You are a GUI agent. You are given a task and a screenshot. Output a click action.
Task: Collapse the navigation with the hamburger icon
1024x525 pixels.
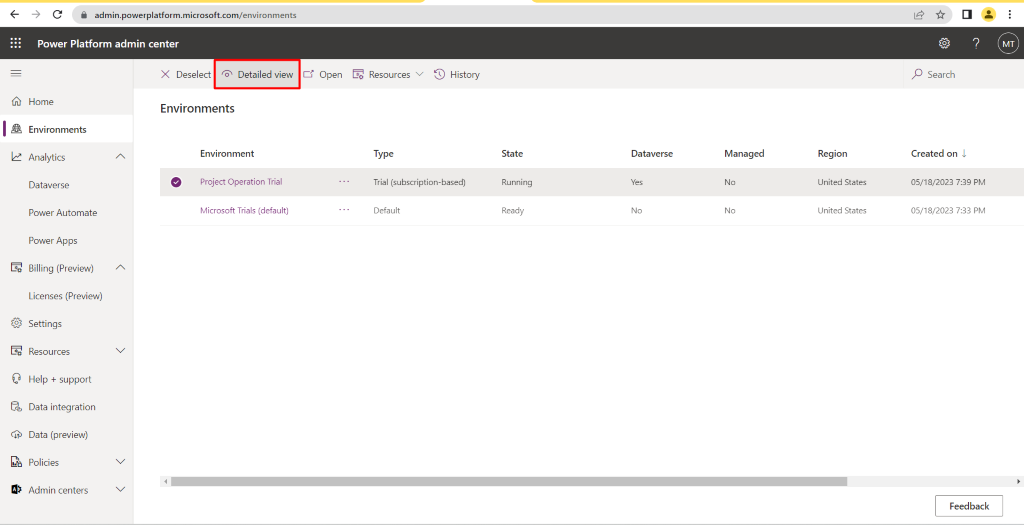(x=16, y=74)
